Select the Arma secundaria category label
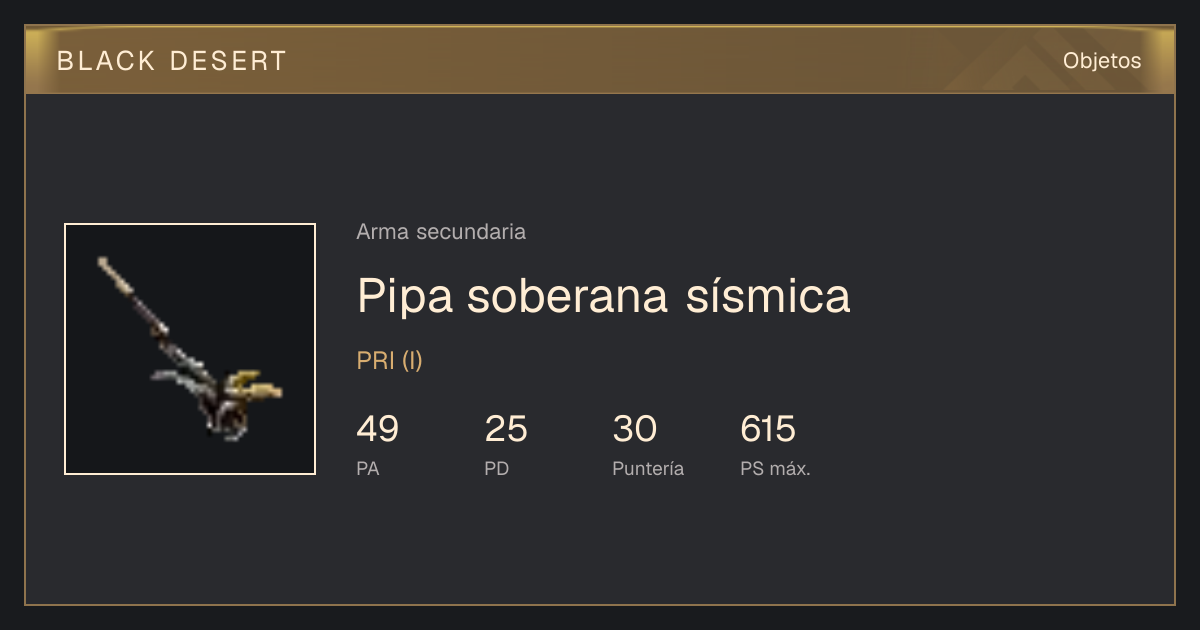 [441, 232]
